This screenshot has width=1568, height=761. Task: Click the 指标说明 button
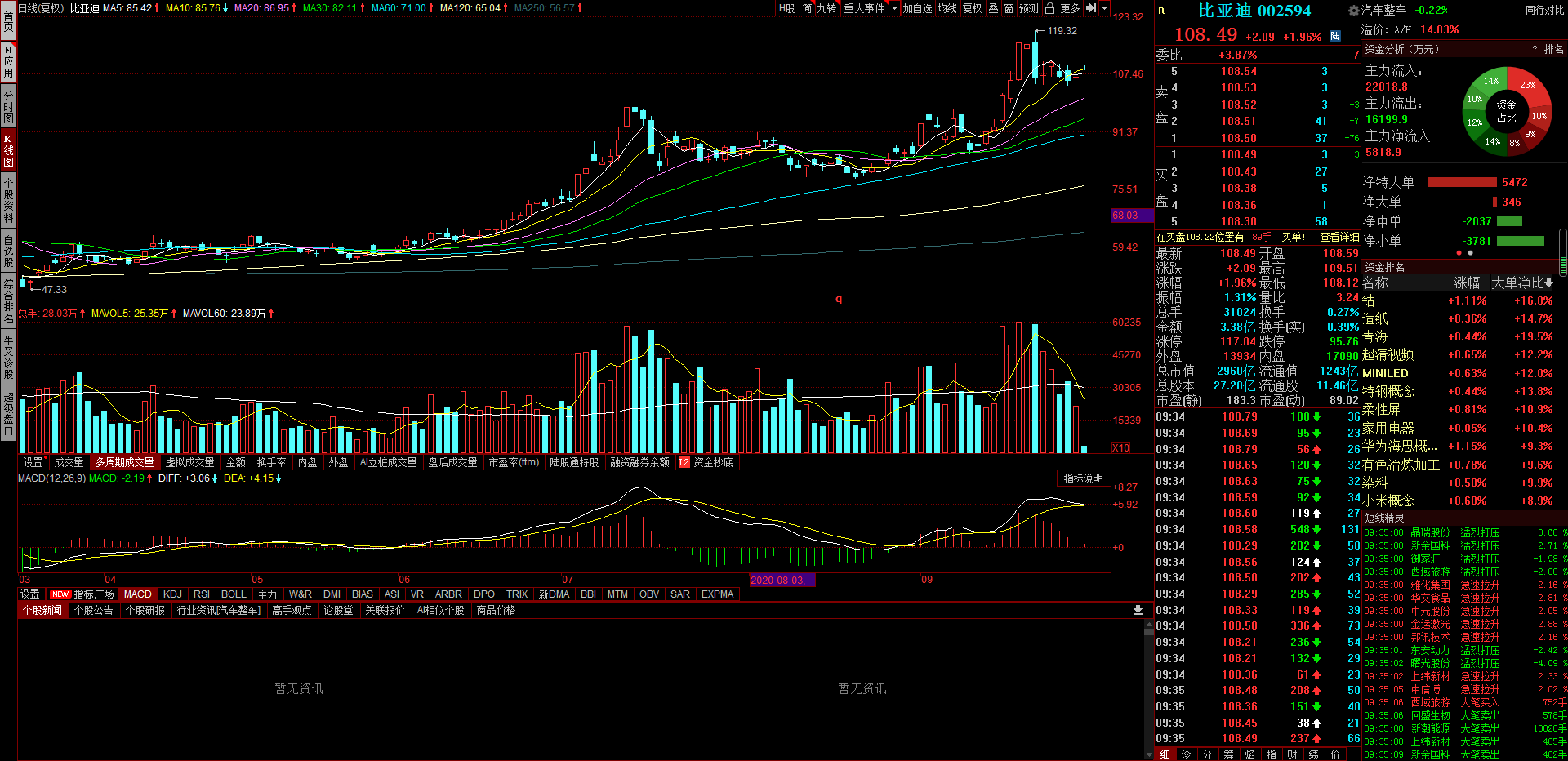pos(1084,478)
